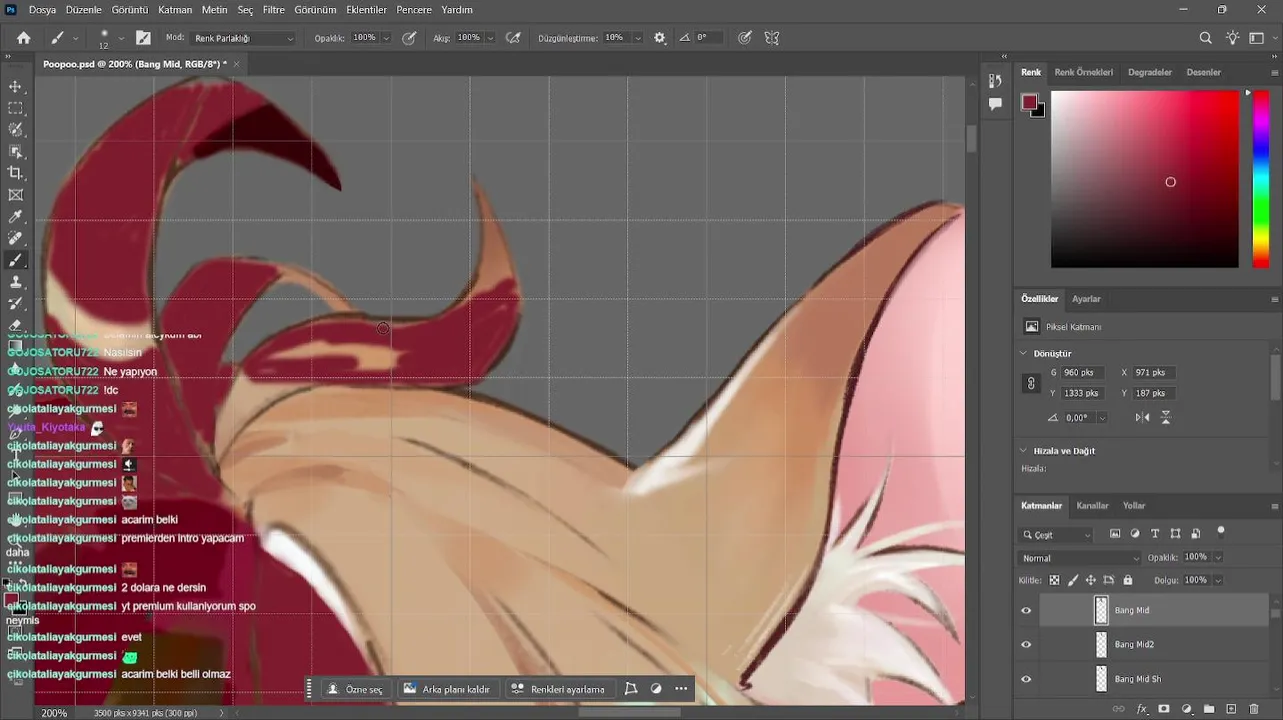Image resolution: width=1283 pixels, height=720 pixels.
Task: Select the Quick Selection tool
Action: tap(15, 130)
